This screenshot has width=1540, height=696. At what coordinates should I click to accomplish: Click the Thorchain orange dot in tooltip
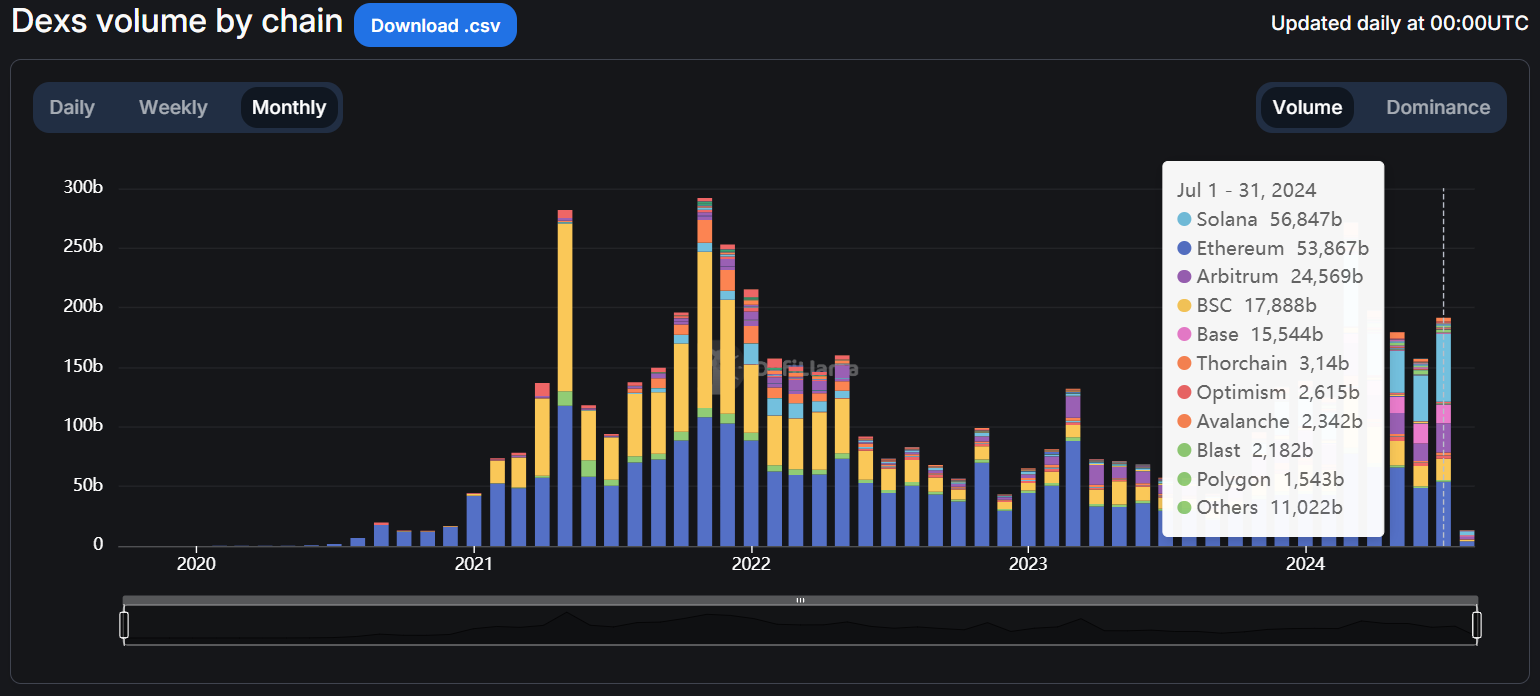click(x=1184, y=364)
